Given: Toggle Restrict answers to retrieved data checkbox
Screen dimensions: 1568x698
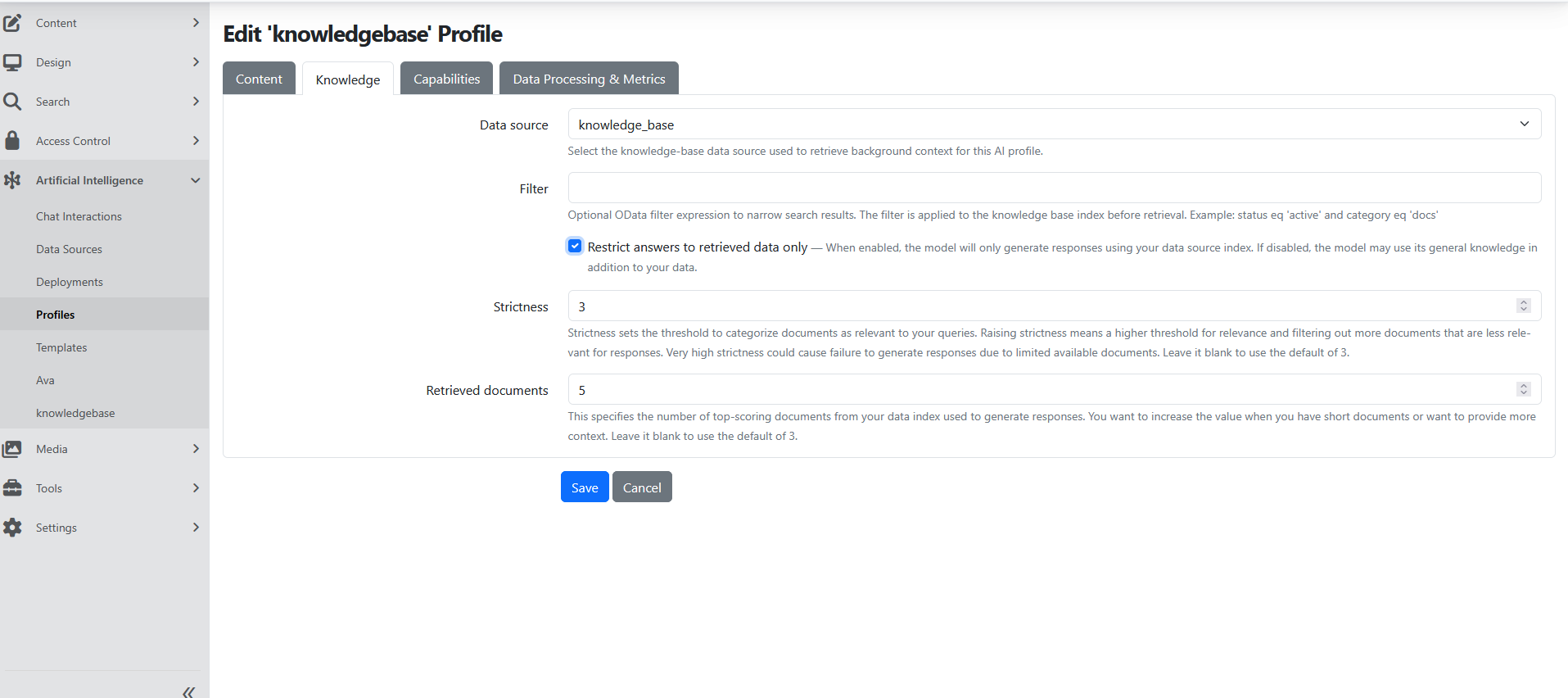Looking at the screenshot, I should click(575, 246).
